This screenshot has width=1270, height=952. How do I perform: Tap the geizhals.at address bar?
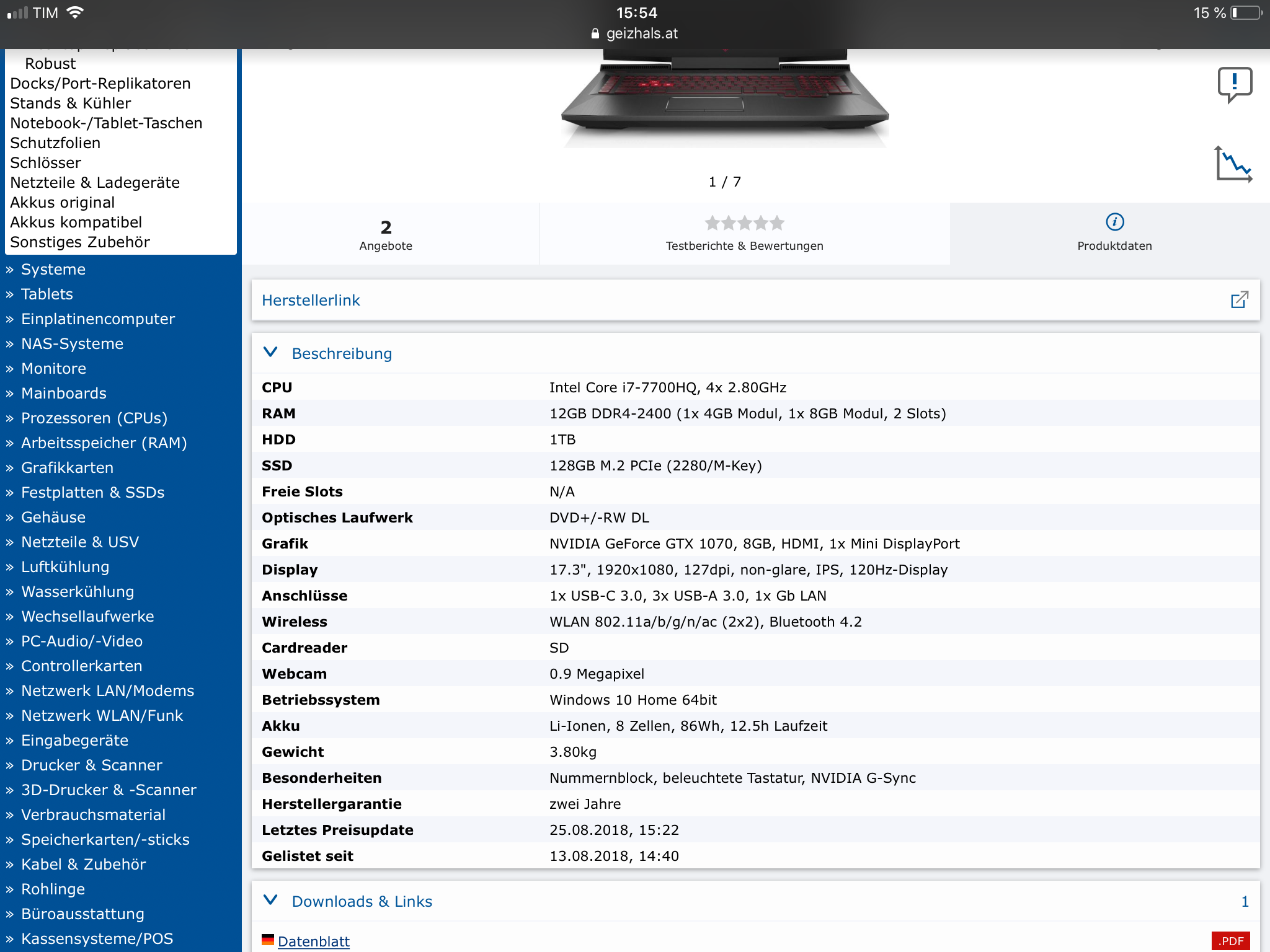(641, 34)
